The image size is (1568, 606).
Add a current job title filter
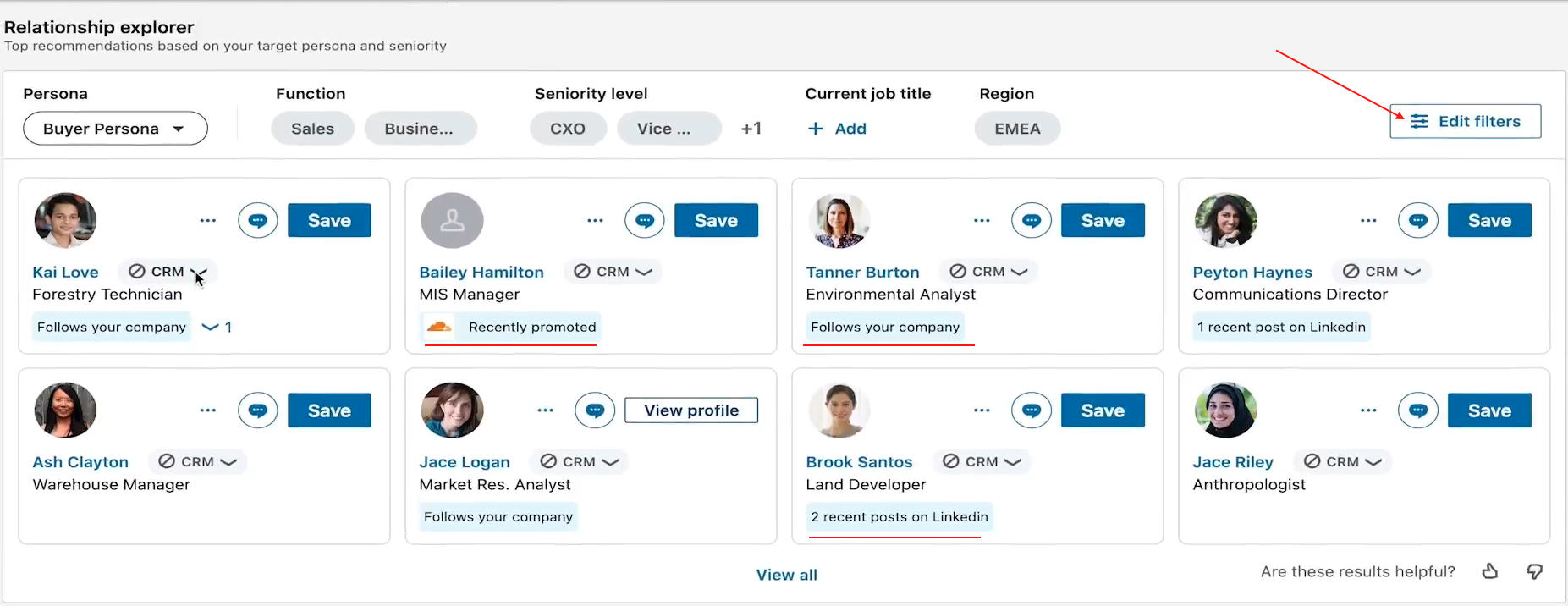pos(837,129)
